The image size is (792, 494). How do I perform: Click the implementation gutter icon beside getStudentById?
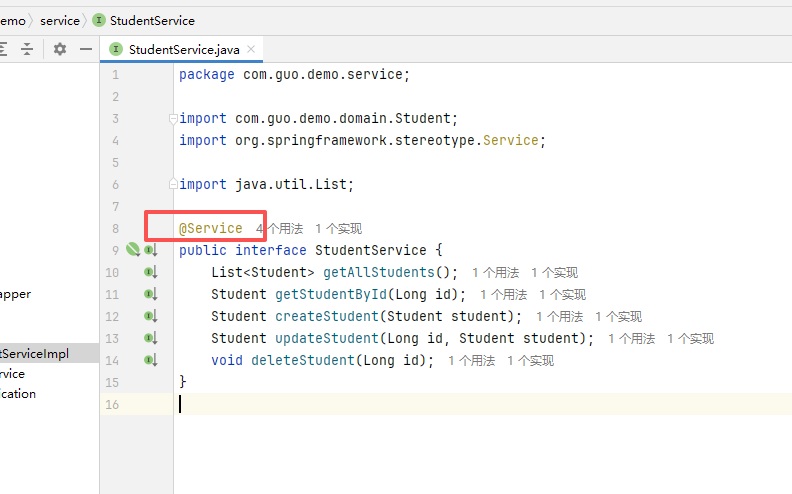pyautogui.click(x=150, y=294)
